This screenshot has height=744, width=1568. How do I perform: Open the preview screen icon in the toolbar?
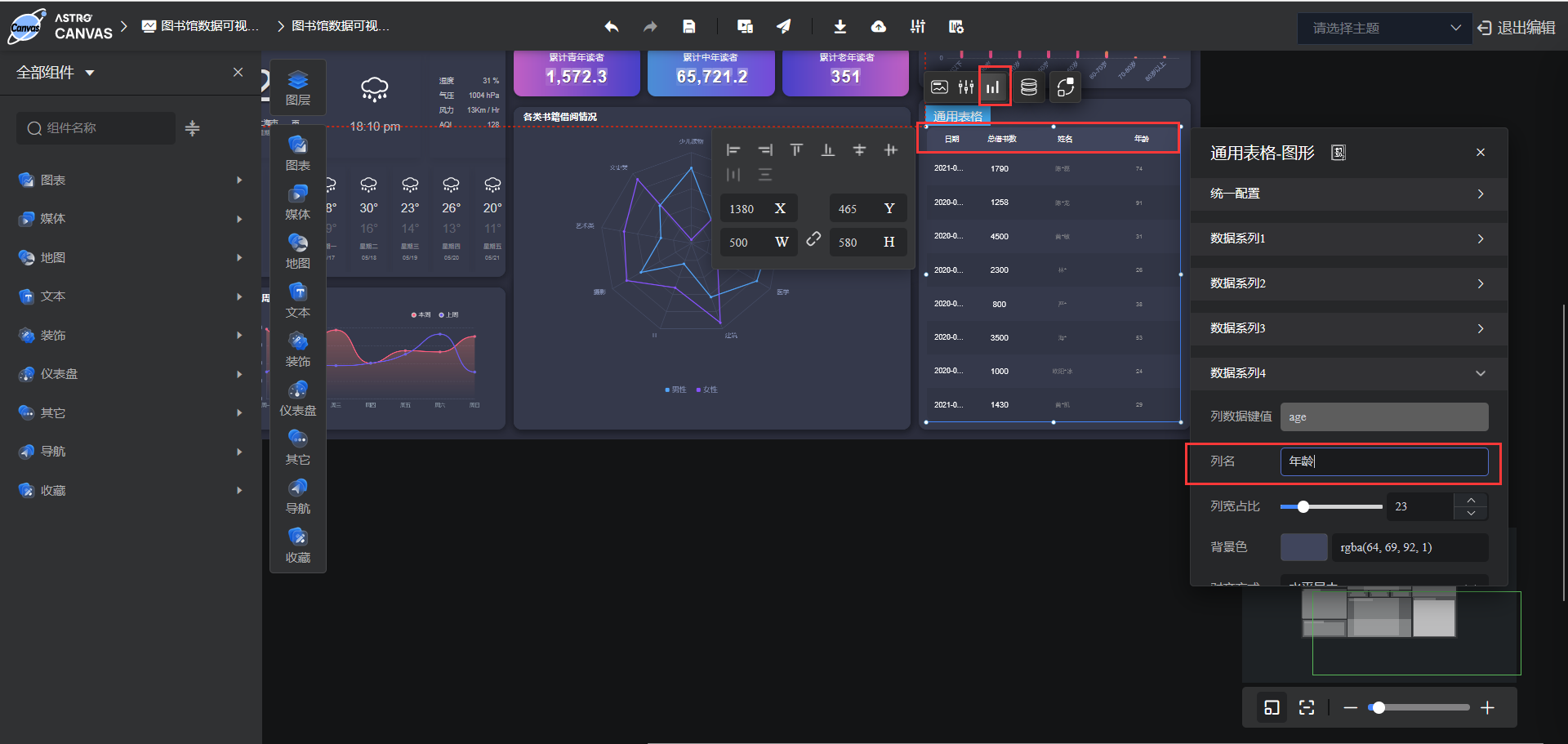[x=745, y=27]
